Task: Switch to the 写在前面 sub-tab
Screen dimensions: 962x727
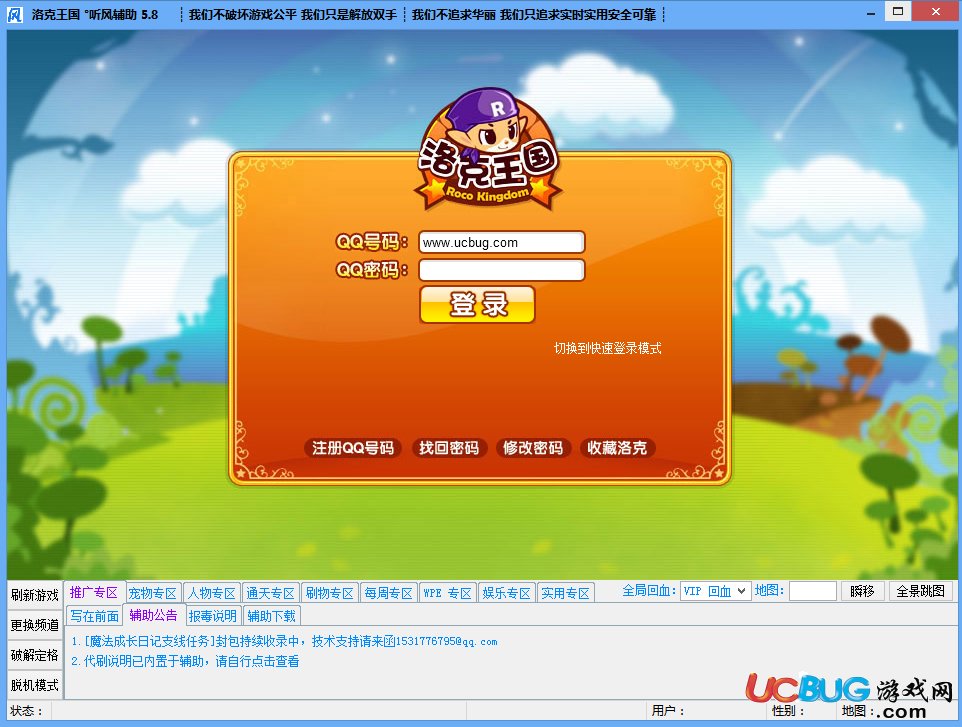Action: [x=94, y=616]
